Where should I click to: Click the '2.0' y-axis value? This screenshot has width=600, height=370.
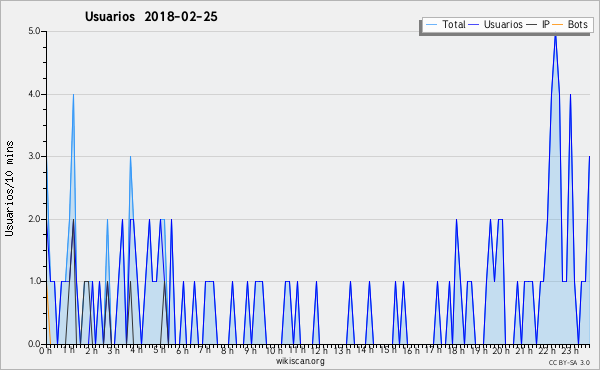tap(34, 219)
